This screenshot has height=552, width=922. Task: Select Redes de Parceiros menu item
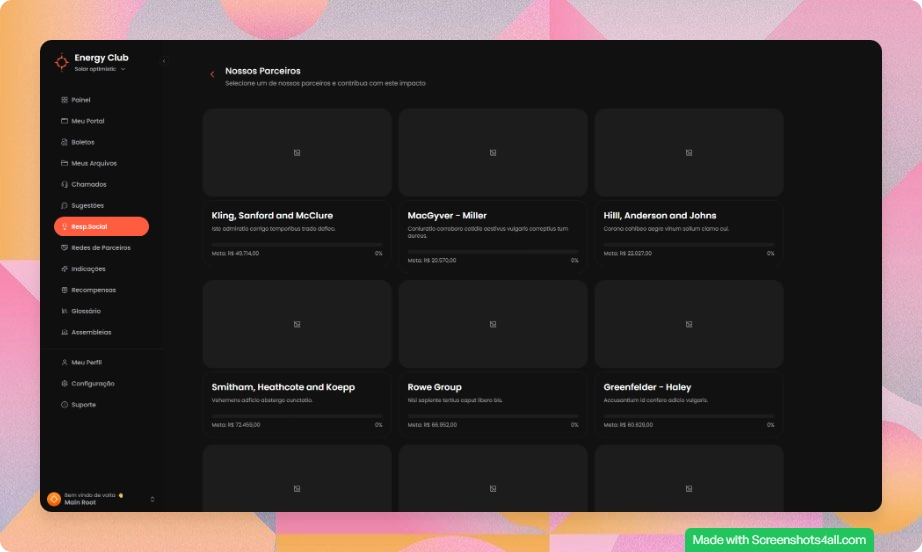pos(100,248)
